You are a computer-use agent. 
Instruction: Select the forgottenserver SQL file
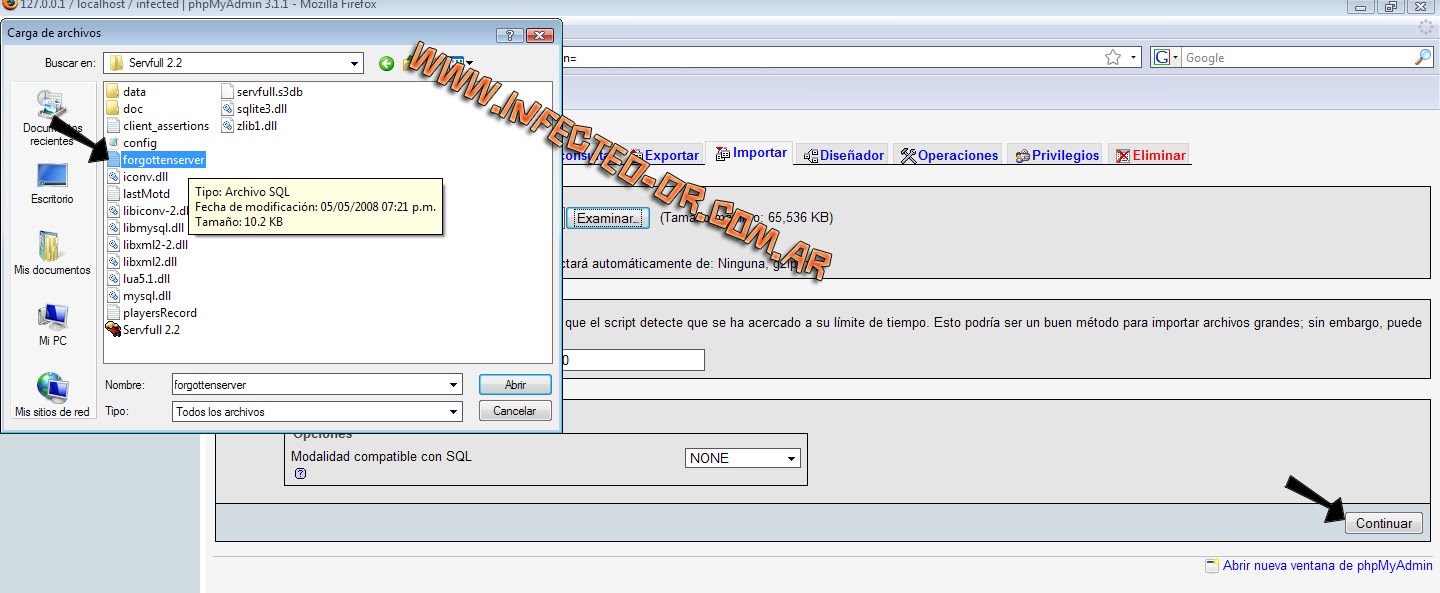click(x=156, y=160)
